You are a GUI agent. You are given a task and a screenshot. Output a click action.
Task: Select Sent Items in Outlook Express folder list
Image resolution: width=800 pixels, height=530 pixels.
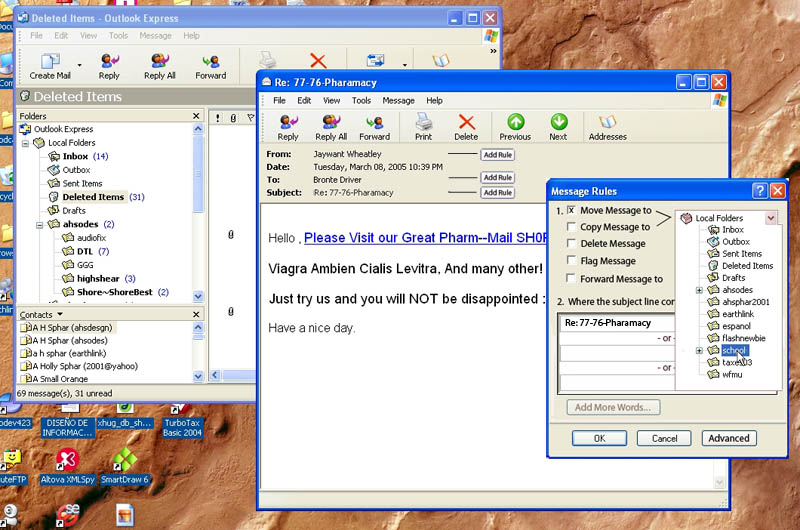coord(75,183)
